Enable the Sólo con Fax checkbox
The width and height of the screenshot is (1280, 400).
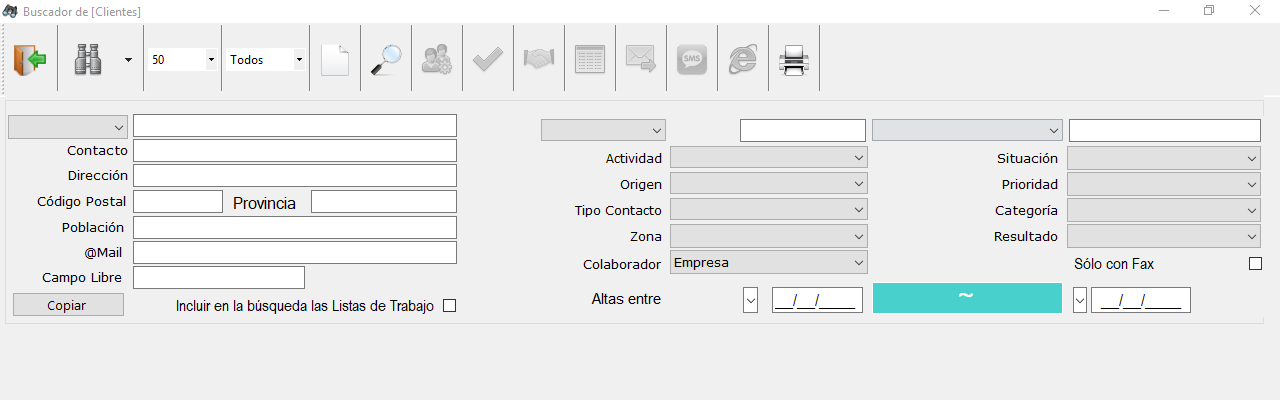point(1256,264)
